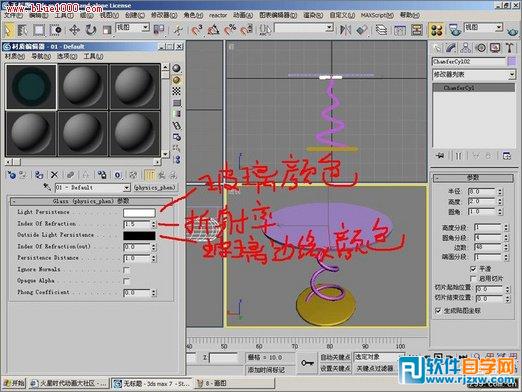Click the Quick Render teapot icon

[x=513, y=32]
